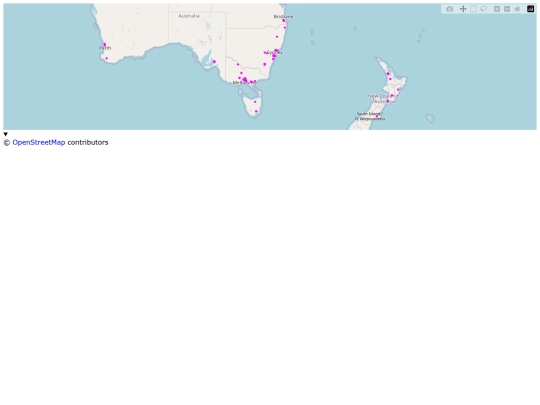
Task: Click the Sydney city label
Action: click(275, 53)
